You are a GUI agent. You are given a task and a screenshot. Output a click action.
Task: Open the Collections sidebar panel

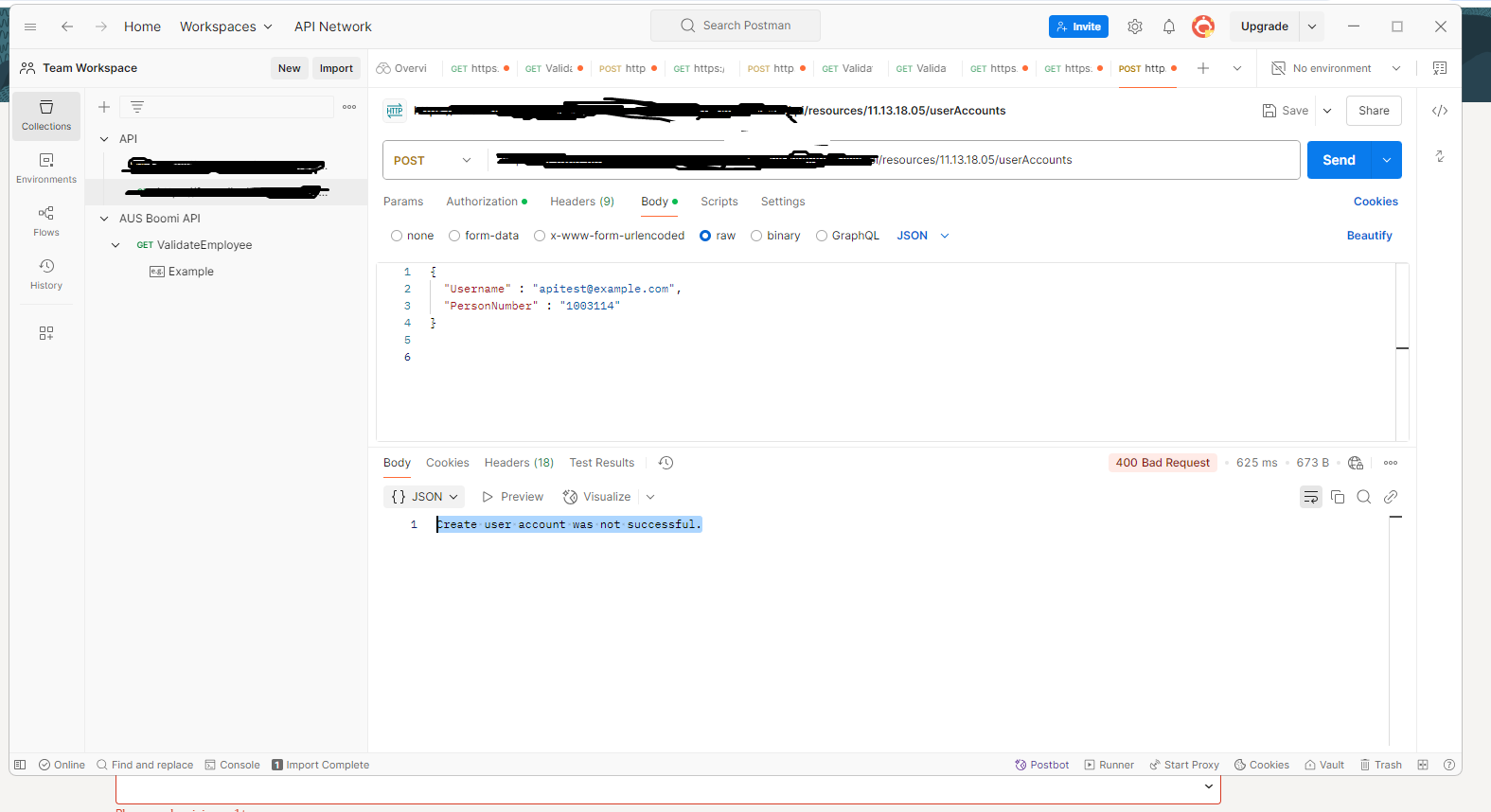[x=46, y=115]
